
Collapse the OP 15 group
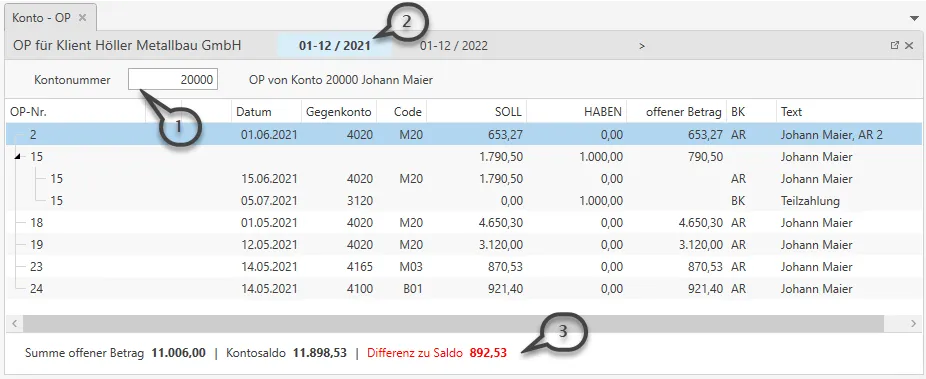click(16, 156)
